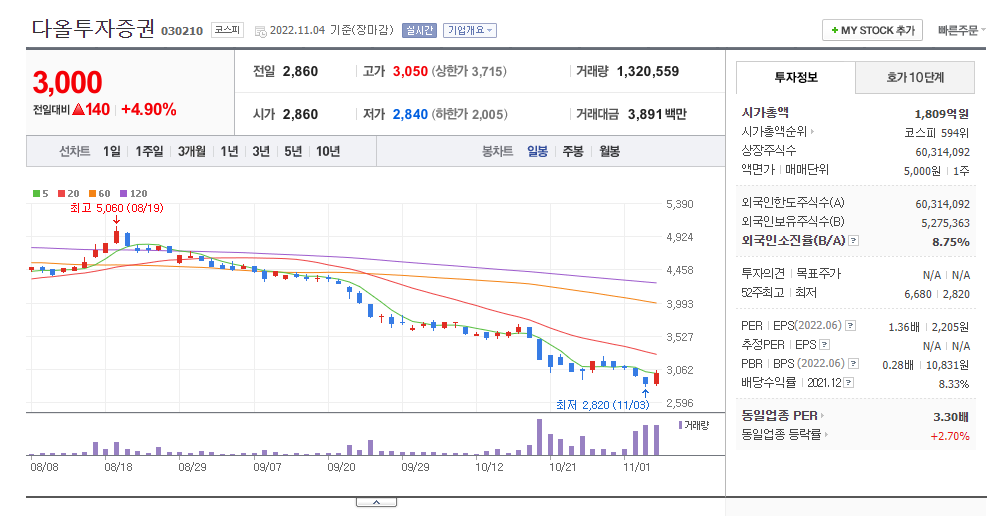Click the 상장주식수 value 60,314,092

point(943,152)
